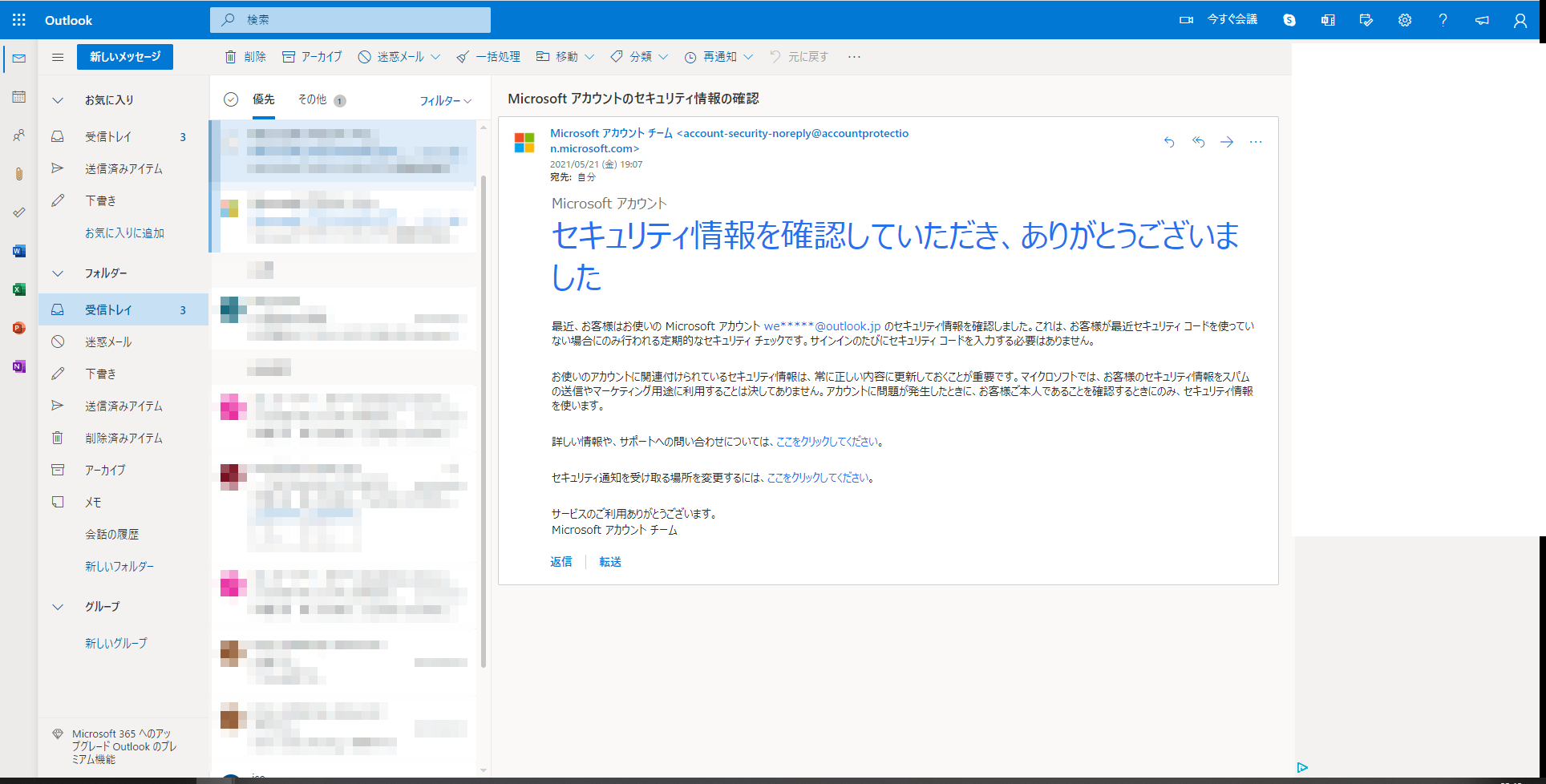The height and width of the screenshot is (784, 1546).
Task: Forward the message with arrow icon
Action: click(1227, 142)
